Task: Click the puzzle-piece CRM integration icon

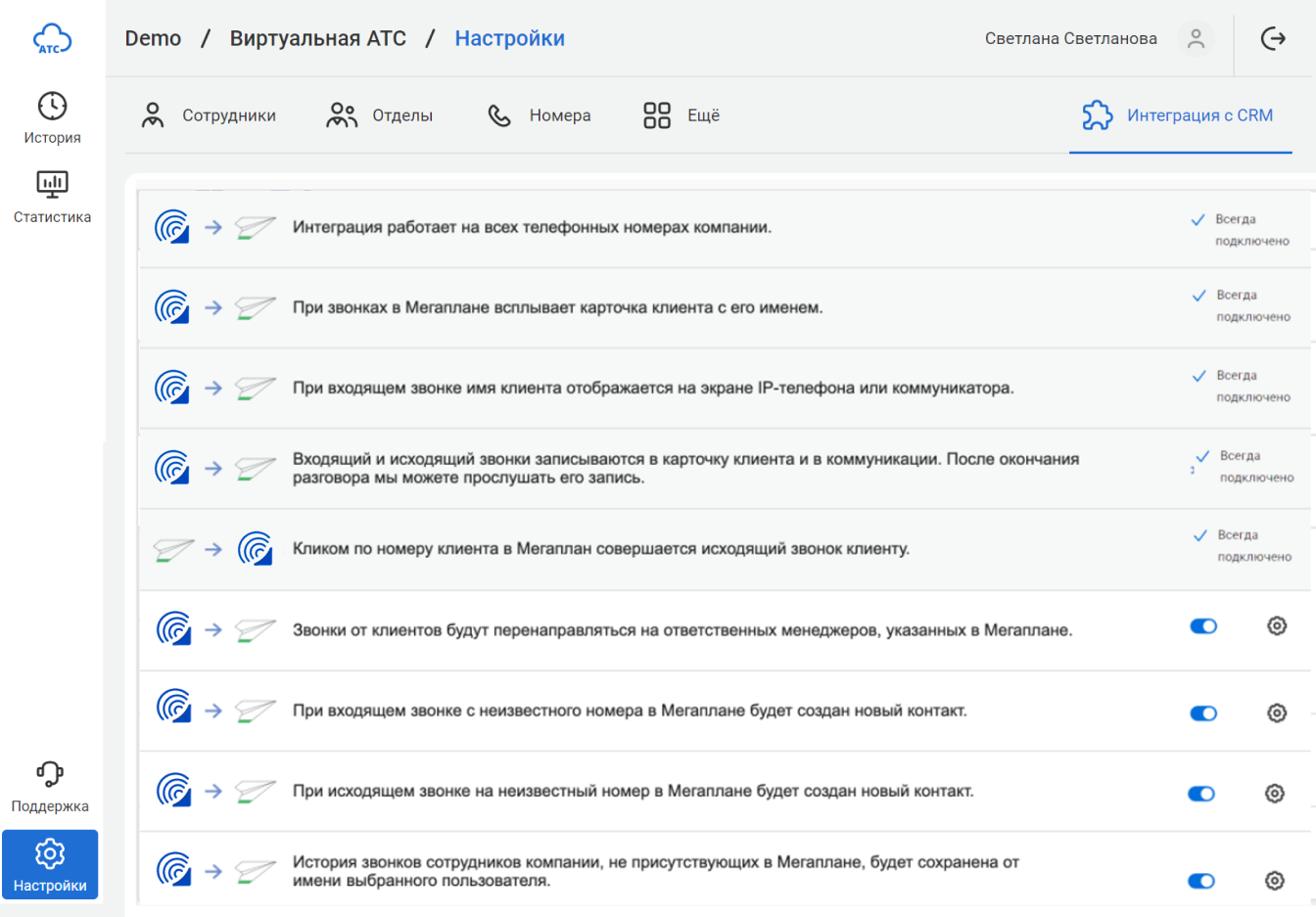Action: pos(1098,115)
